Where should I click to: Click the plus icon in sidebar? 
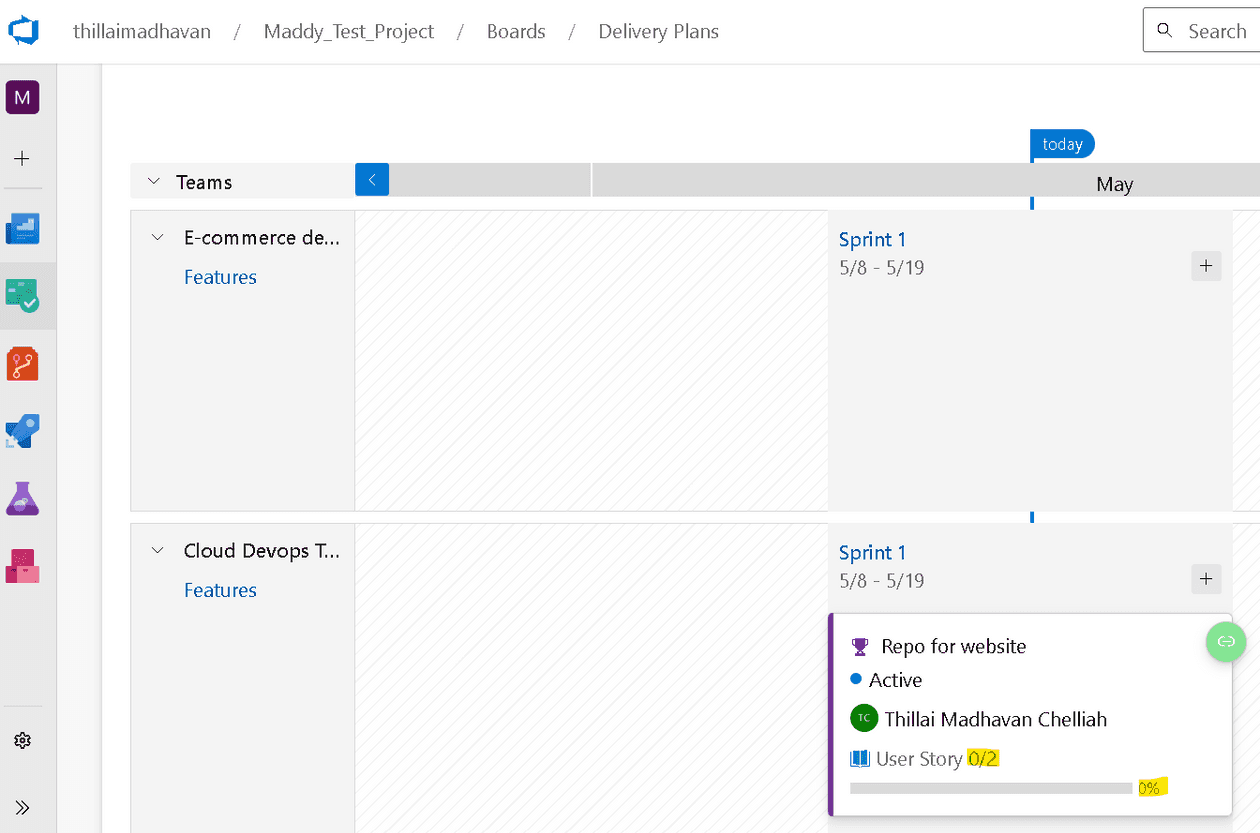pyautogui.click(x=22, y=158)
